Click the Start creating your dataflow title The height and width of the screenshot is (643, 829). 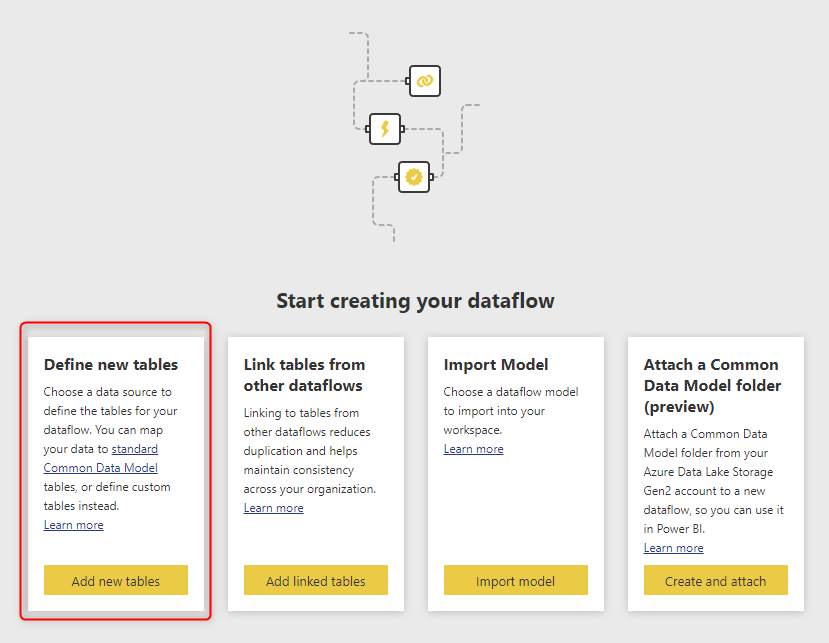415,301
